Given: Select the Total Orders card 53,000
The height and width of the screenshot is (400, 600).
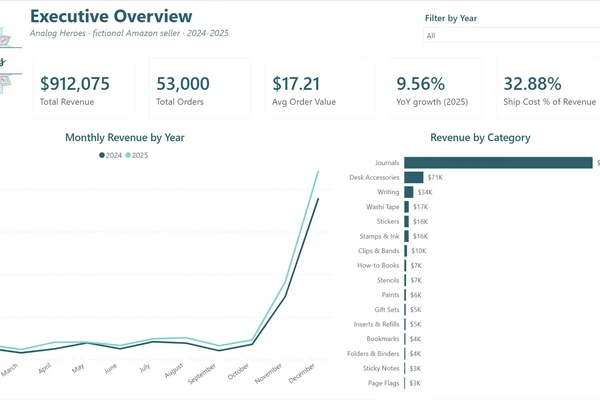Looking at the screenshot, I should click(x=200, y=88).
